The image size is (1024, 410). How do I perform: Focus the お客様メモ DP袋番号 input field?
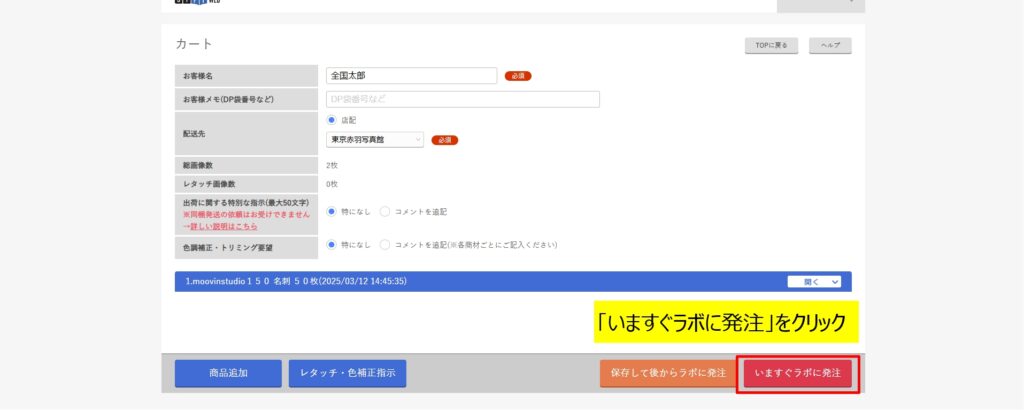(463, 99)
